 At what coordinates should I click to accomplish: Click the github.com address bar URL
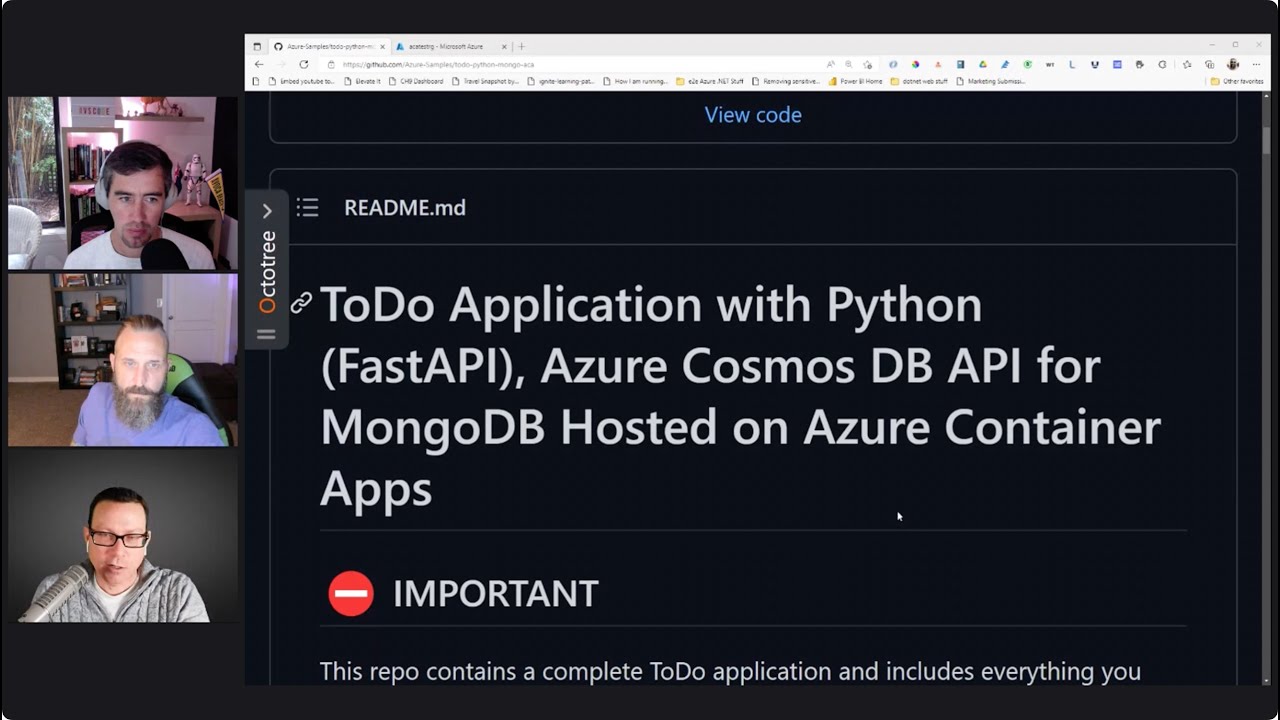[438, 64]
